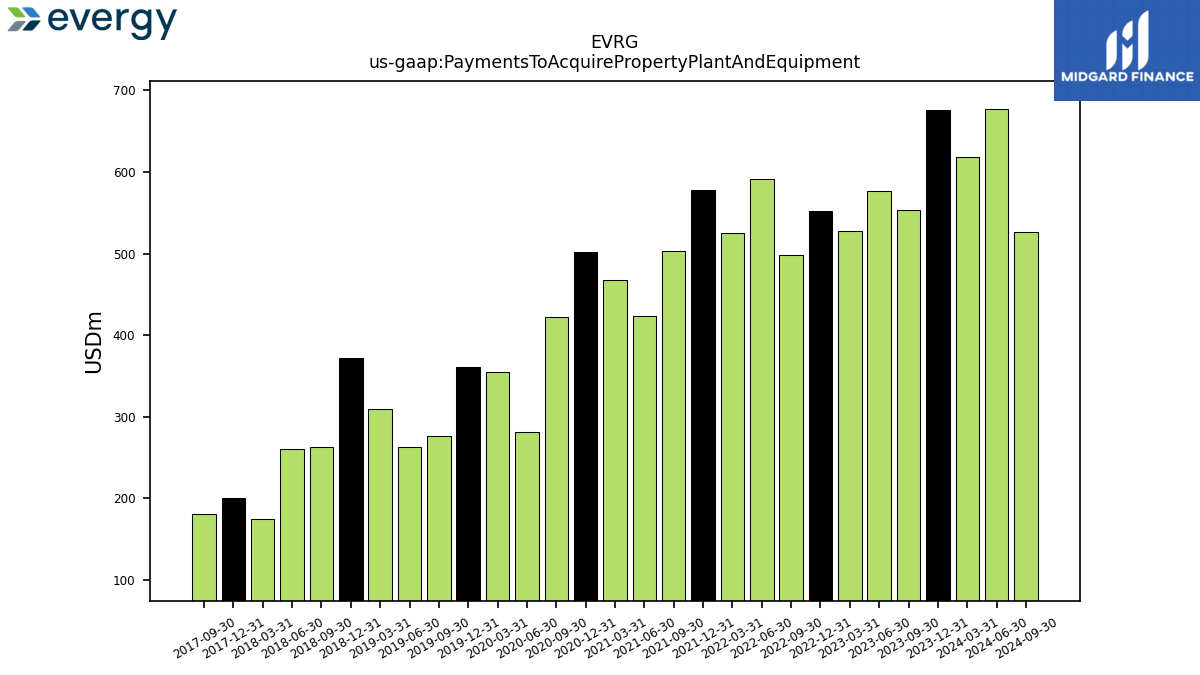
Task: Click the USDm y-axis label
Action: (x=94, y=342)
